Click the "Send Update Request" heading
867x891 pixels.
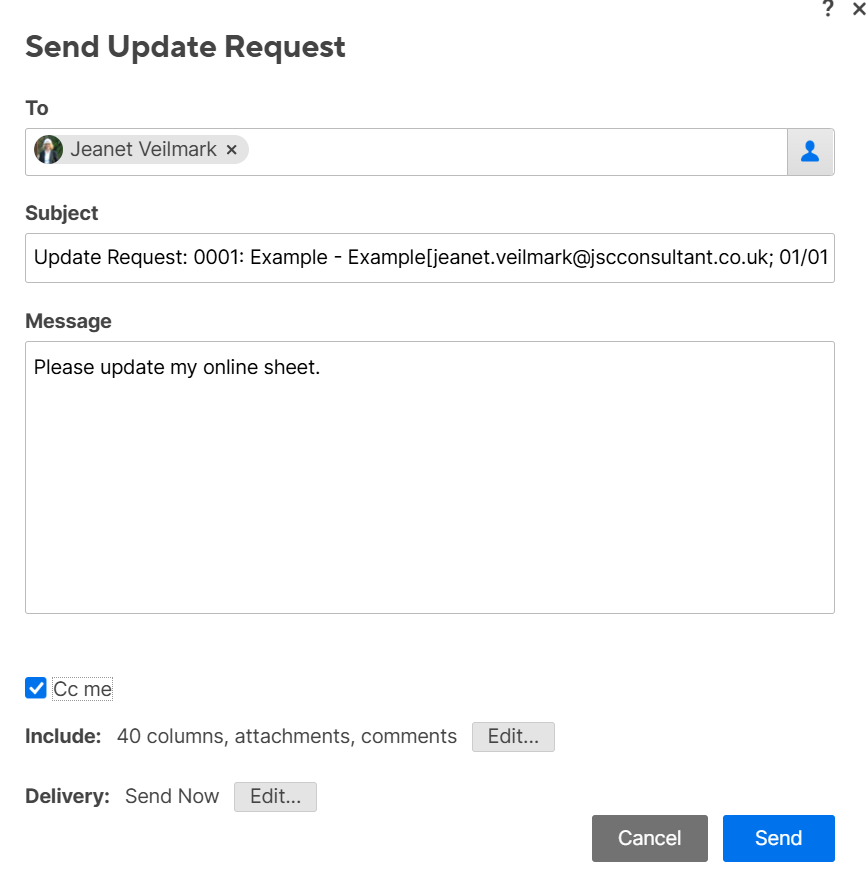tap(185, 47)
